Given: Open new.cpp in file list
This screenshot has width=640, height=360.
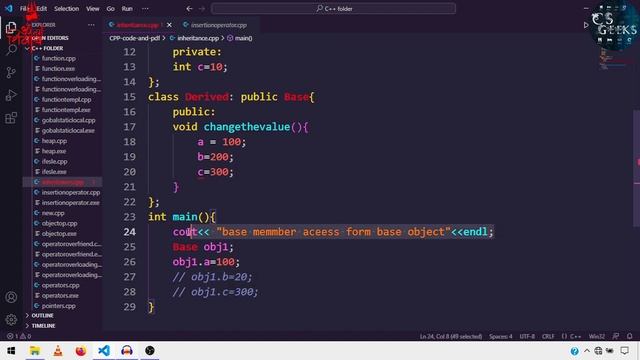Looking at the screenshot, I should coord(53,213).
